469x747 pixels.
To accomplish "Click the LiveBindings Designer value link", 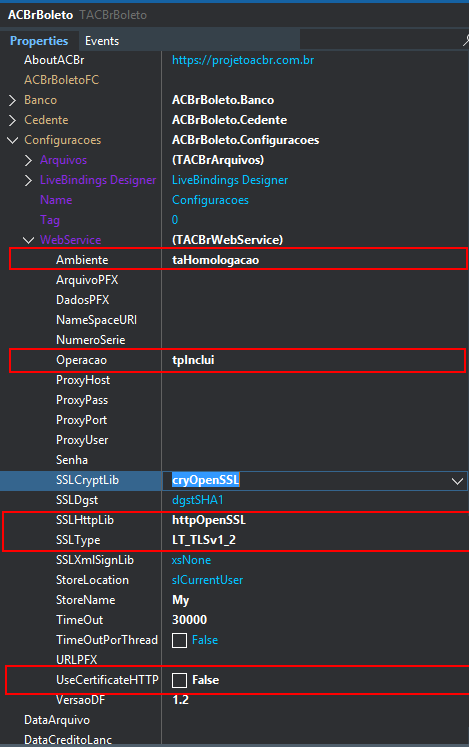I will point(230,180).
